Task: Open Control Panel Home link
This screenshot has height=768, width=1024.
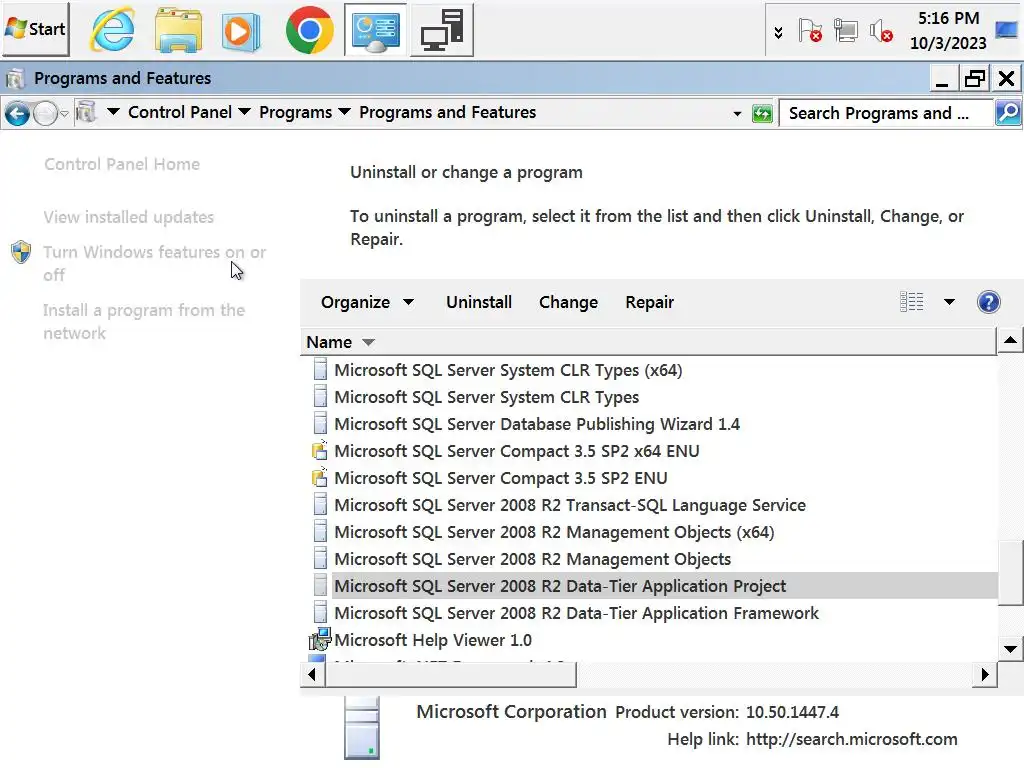Action: pyautogui.click(x=122, y=164)
